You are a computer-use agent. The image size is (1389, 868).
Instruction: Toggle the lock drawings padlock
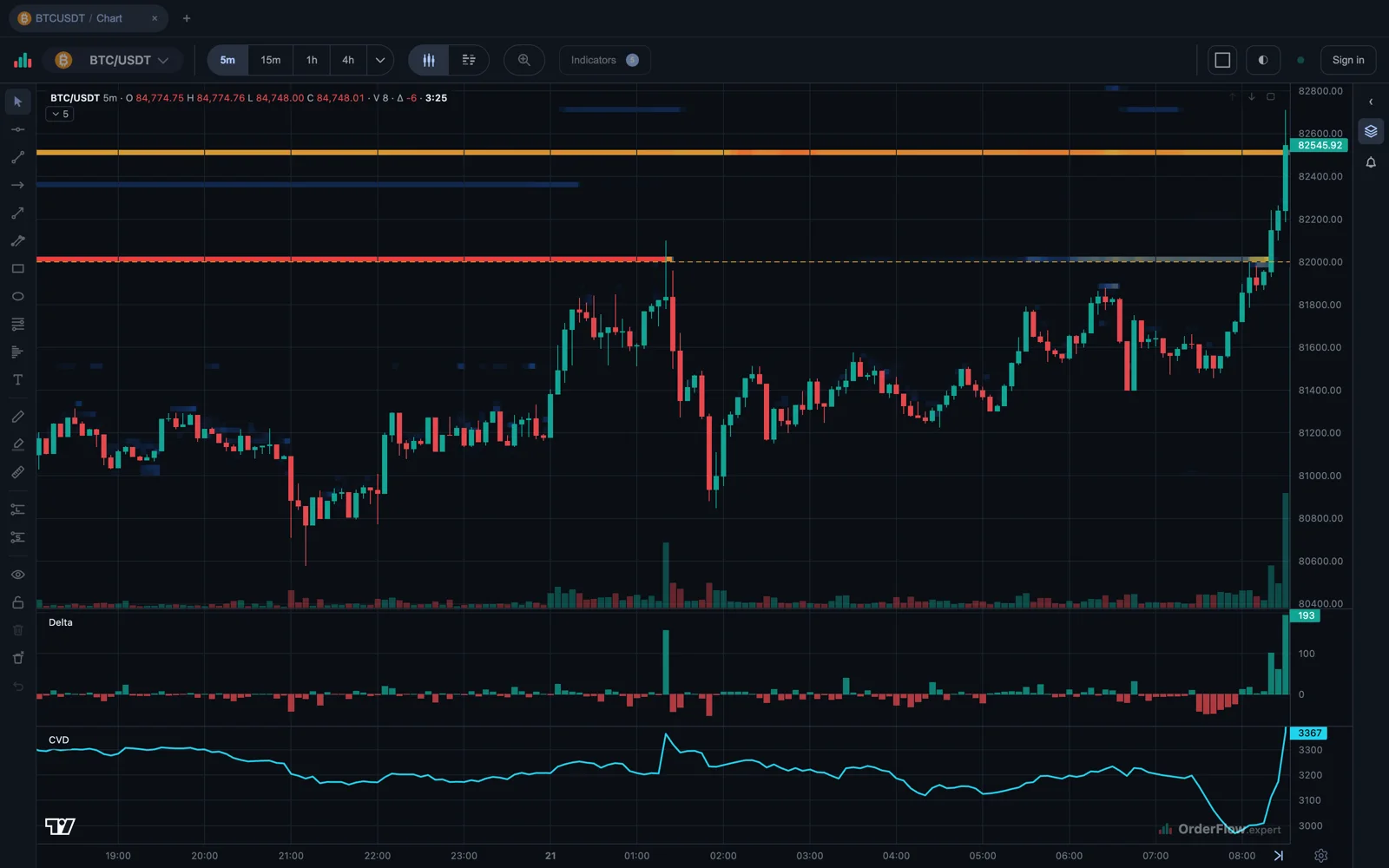(x=17, y=602)
